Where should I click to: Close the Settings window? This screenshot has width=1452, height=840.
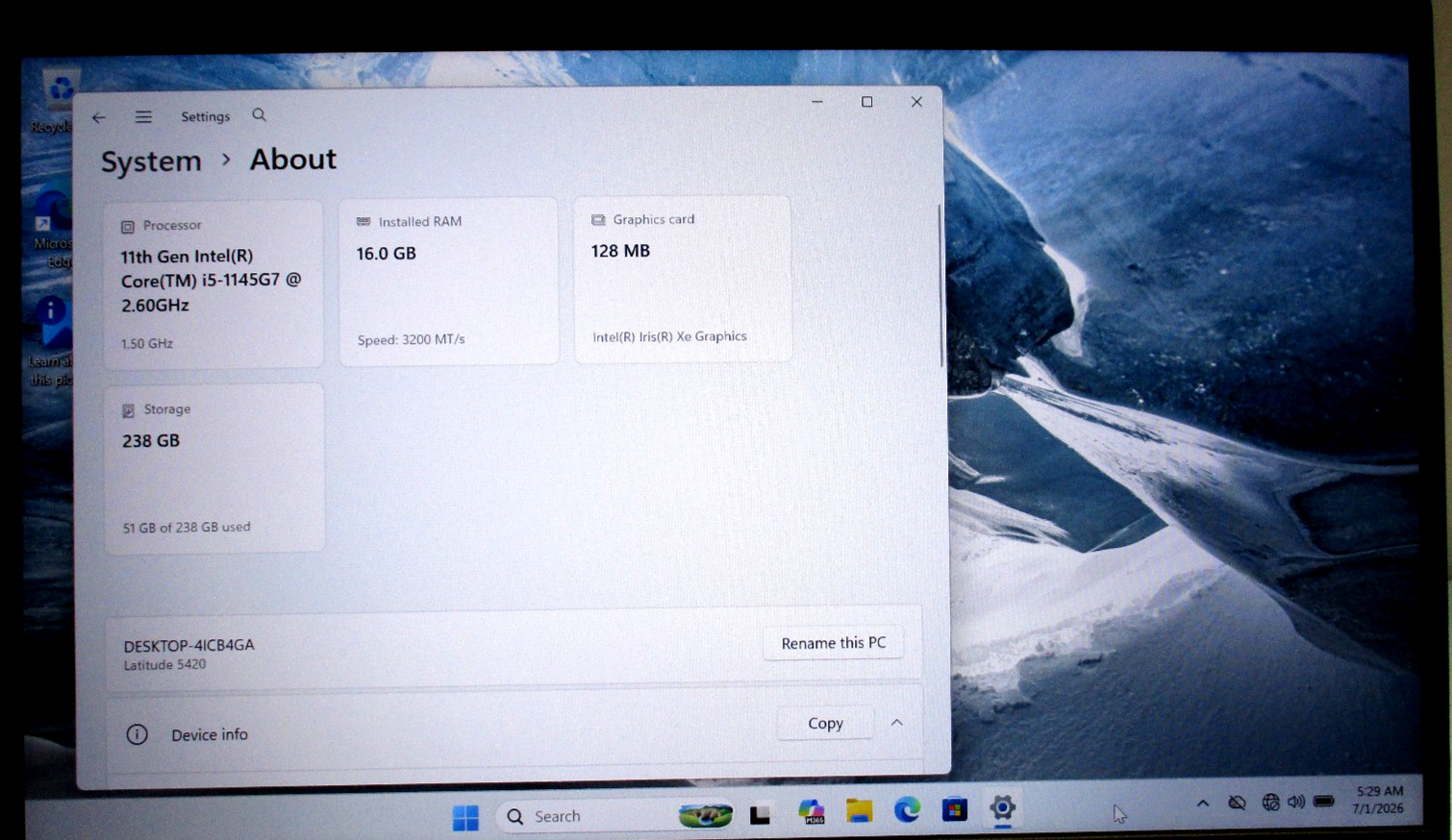click(916, 102)
